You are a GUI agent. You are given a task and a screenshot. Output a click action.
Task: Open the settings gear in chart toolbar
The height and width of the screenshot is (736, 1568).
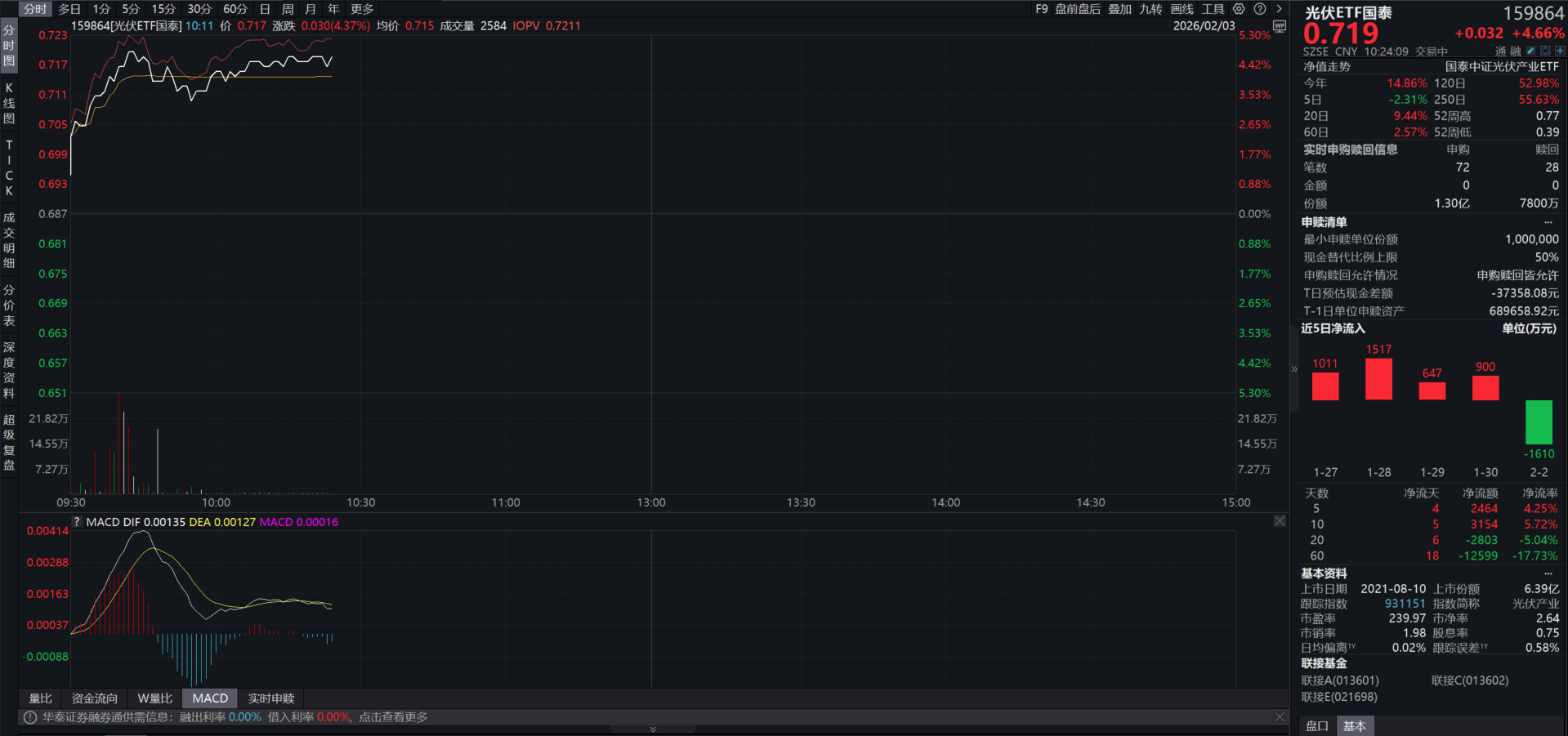coord(1239,9)
